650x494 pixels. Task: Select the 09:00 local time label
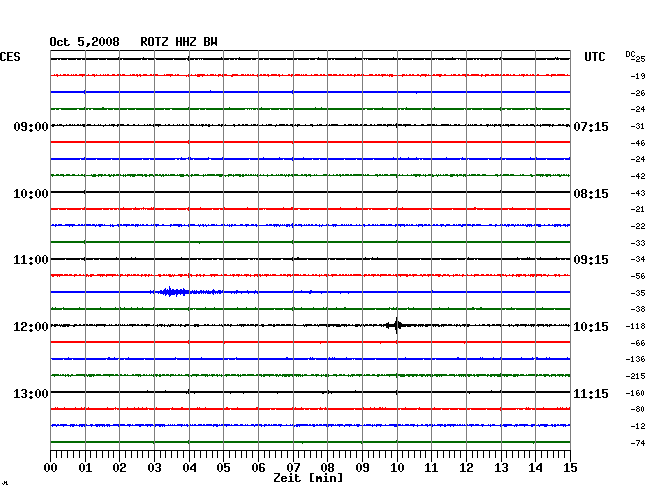coord(31,126)
